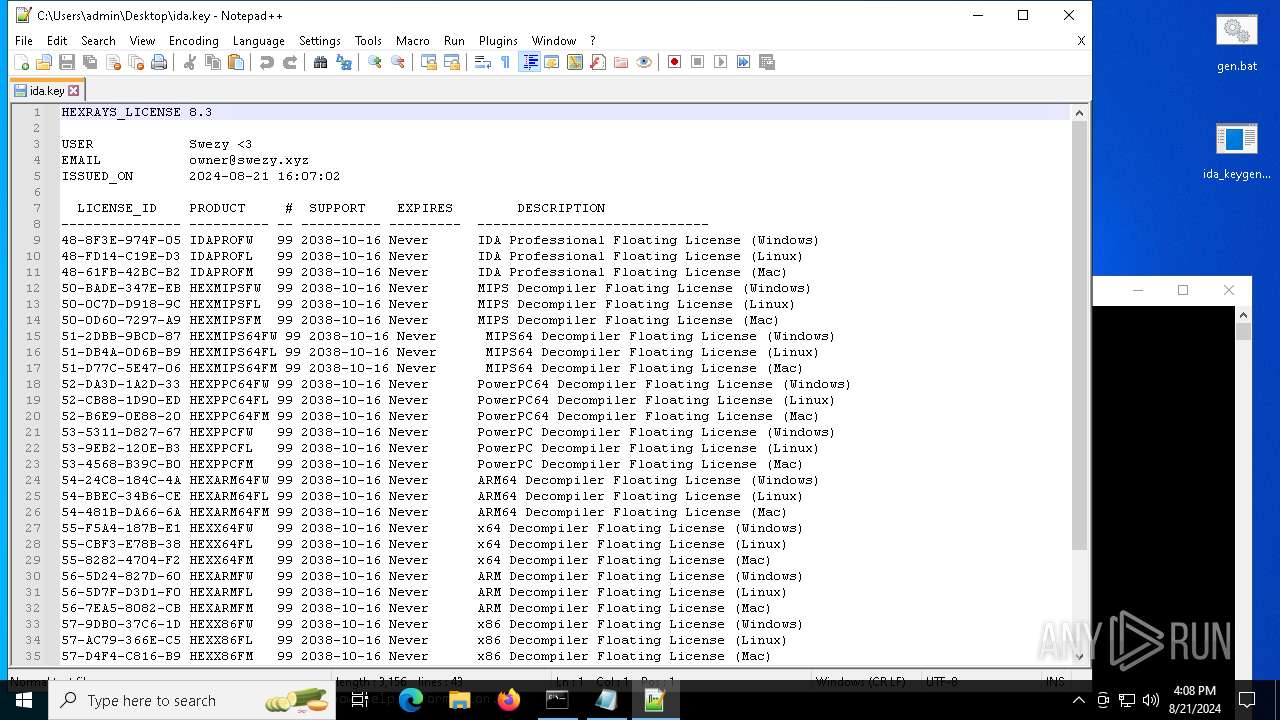Open the Edit menu
The image size is (1280, 720).
(x=57, y=41)
